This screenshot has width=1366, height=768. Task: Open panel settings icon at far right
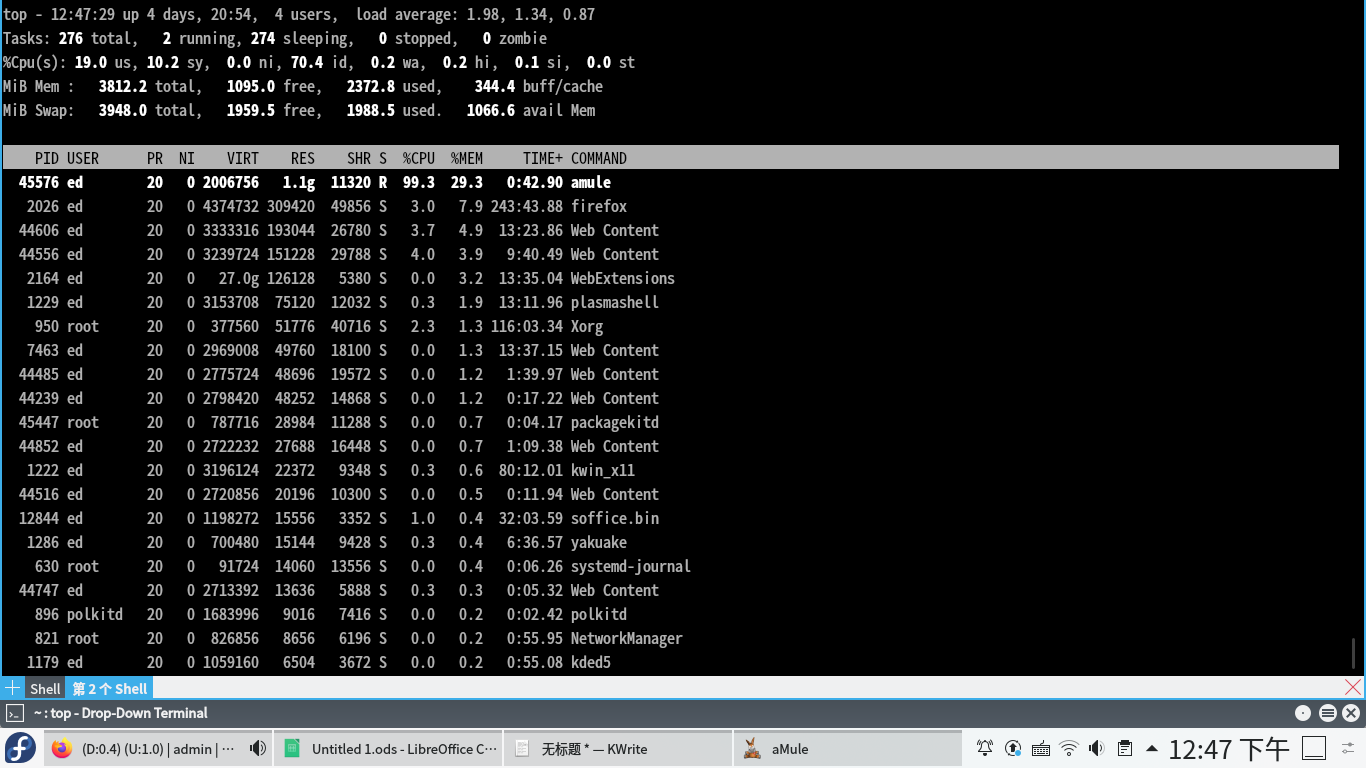(x=1347, y=748)
